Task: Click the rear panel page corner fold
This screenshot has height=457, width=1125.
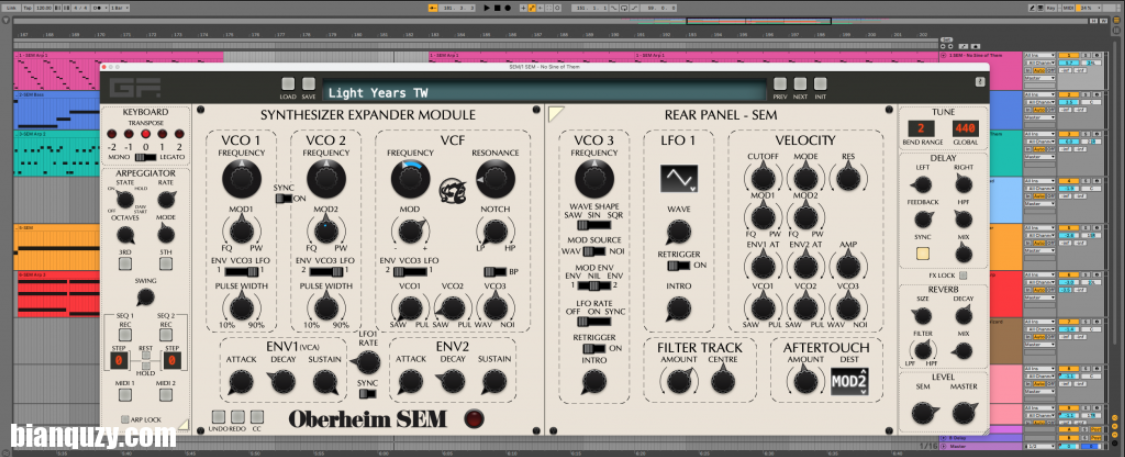Action: [555, 113]
